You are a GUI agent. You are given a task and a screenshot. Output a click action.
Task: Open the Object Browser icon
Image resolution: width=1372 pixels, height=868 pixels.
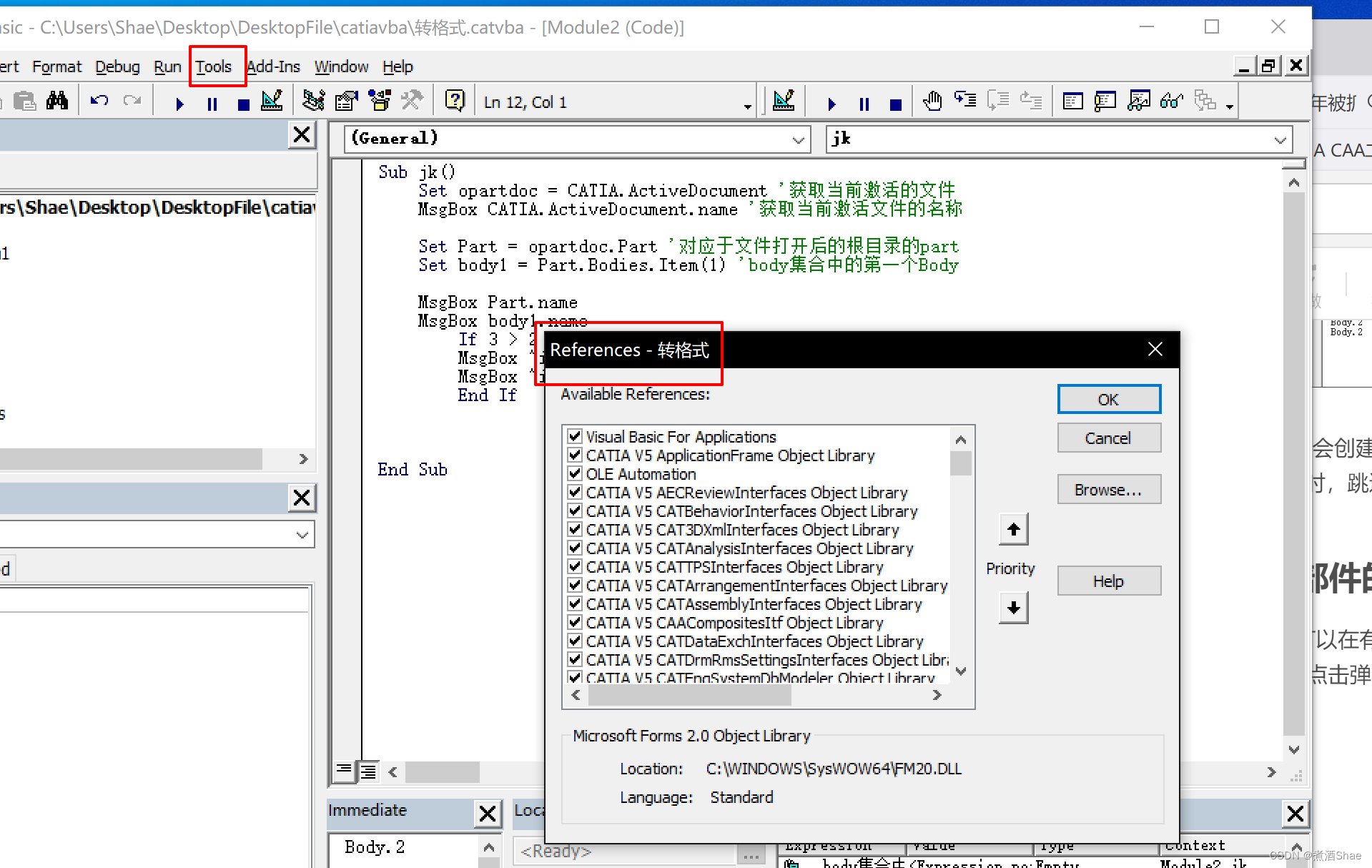click(380, 101)
